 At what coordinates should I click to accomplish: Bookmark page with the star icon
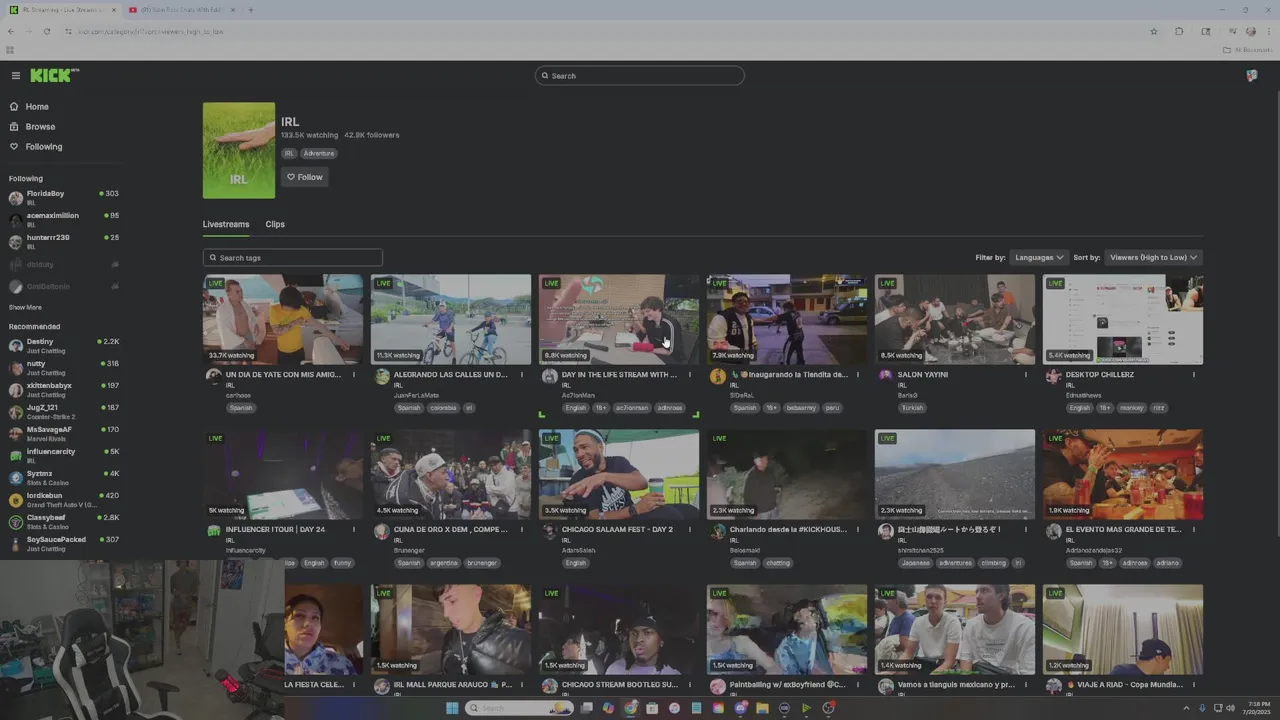click(1154, 31)
